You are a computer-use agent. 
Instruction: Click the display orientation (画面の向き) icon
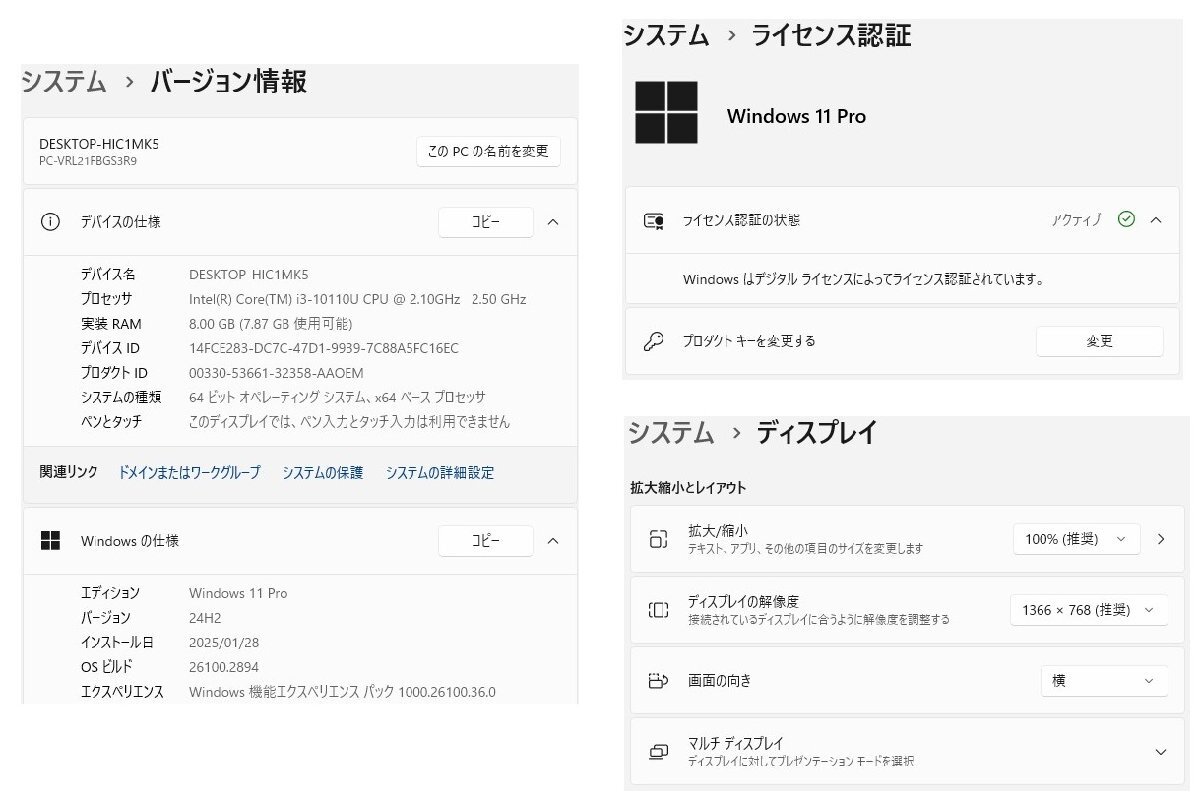[658, 681]
